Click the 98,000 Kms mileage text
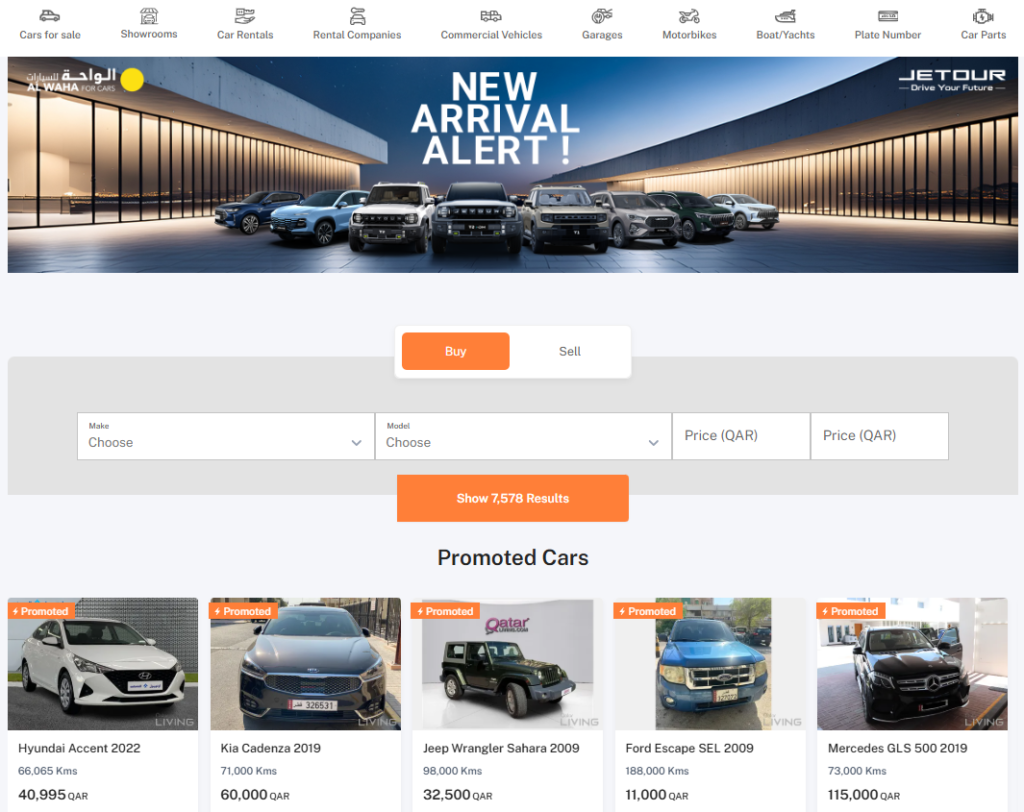The image size is (1024, 812). 453,771
